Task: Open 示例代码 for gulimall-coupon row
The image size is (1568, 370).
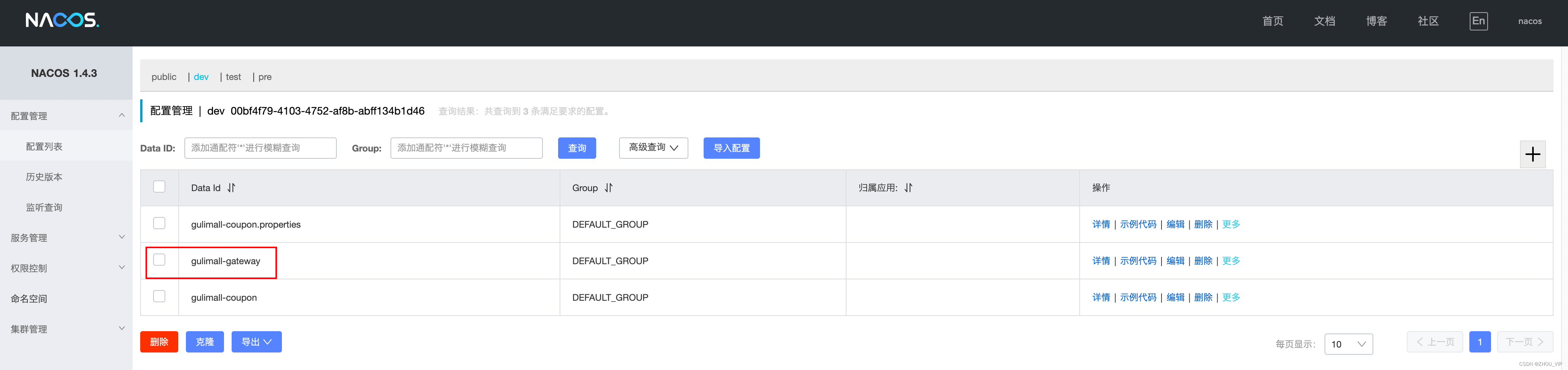Action: 1138,297
